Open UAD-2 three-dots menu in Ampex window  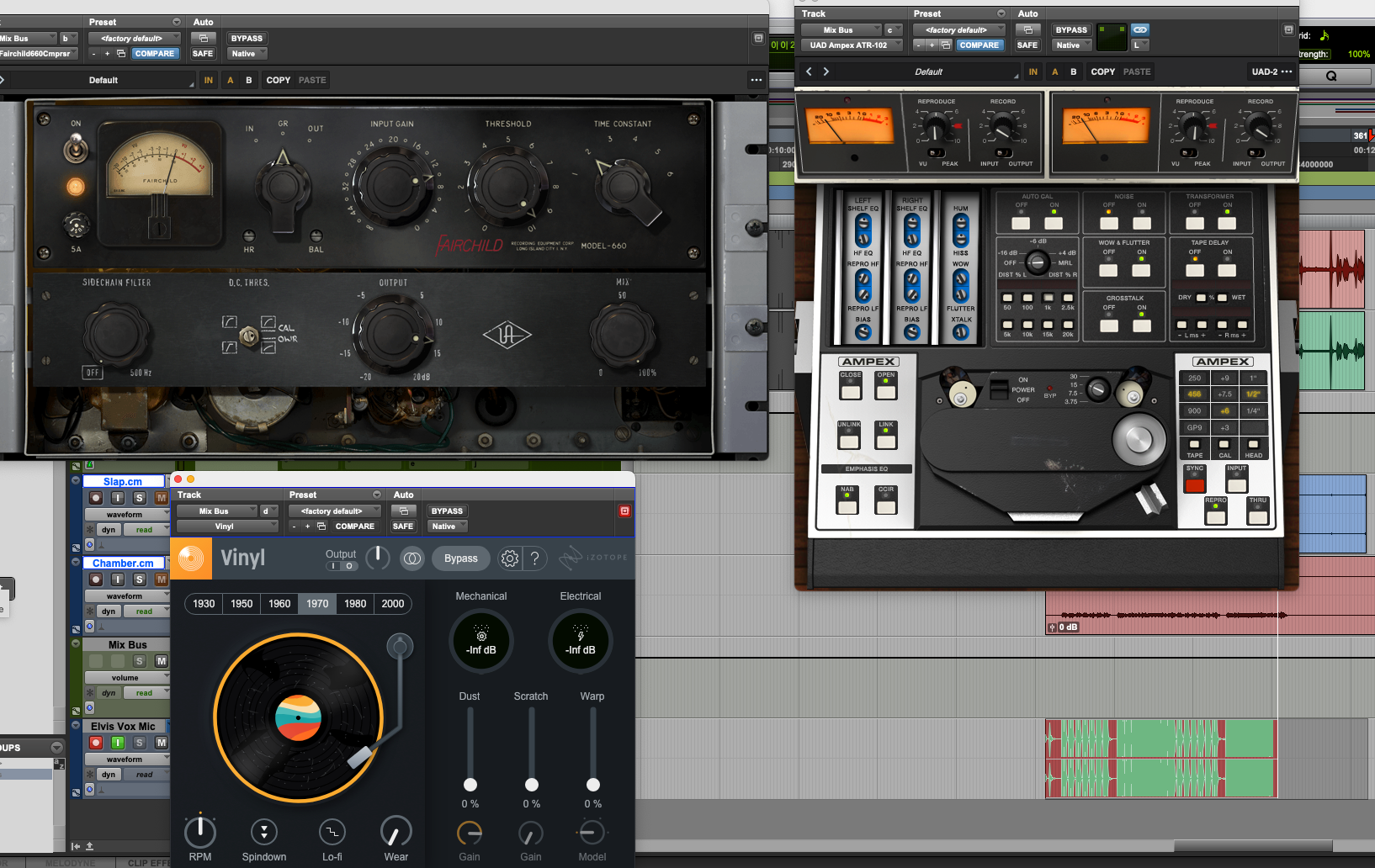click(x=1287, y=71)
